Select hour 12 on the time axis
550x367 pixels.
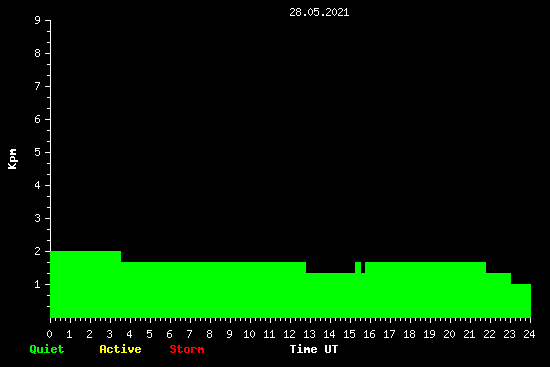click(x=289, y=334)
